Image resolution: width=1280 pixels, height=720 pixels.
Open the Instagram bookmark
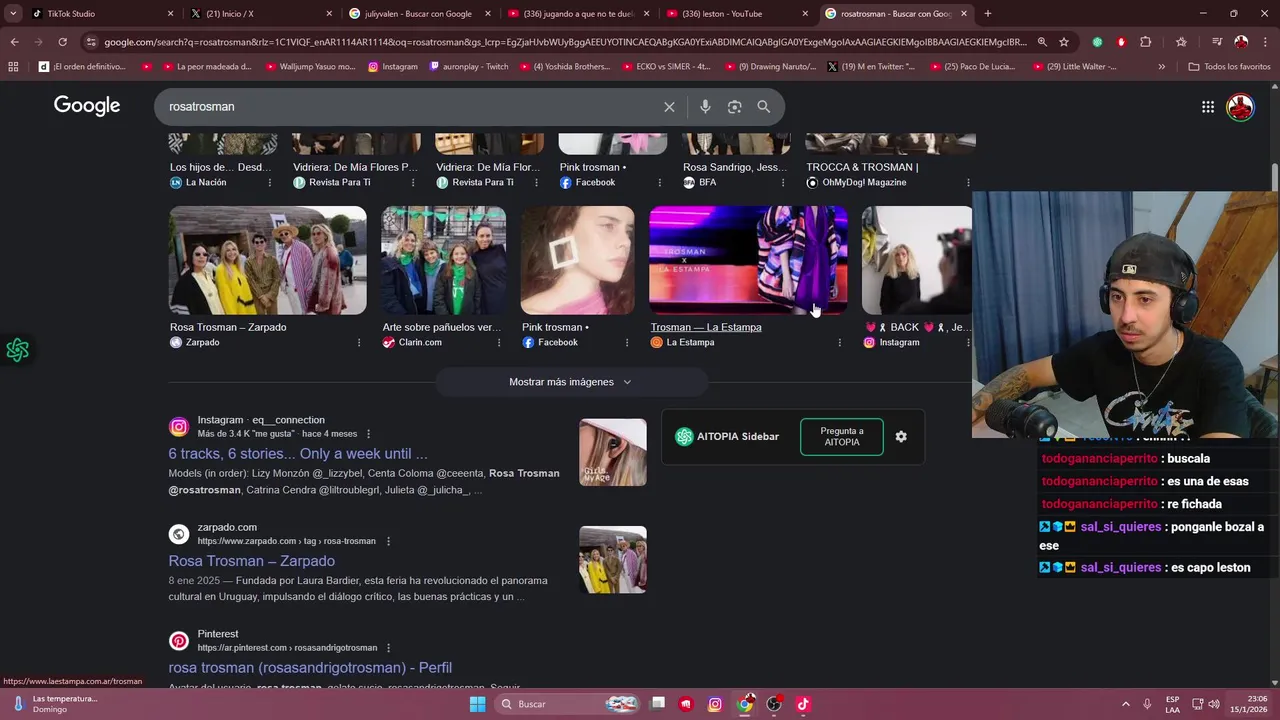click(x=392, y=67)
